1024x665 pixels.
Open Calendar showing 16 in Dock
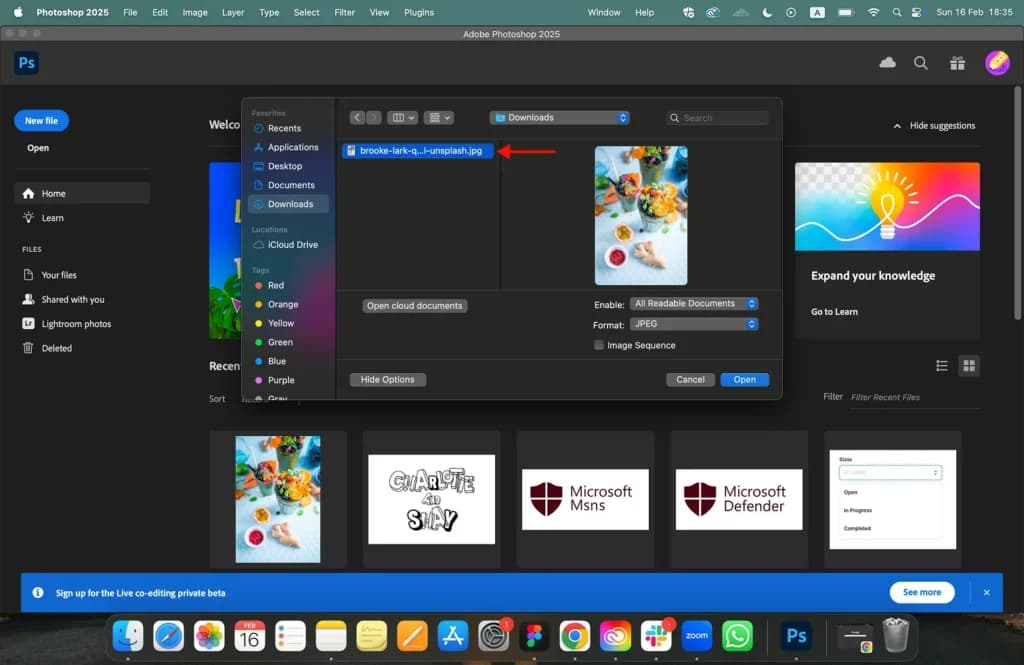(249, 636)
